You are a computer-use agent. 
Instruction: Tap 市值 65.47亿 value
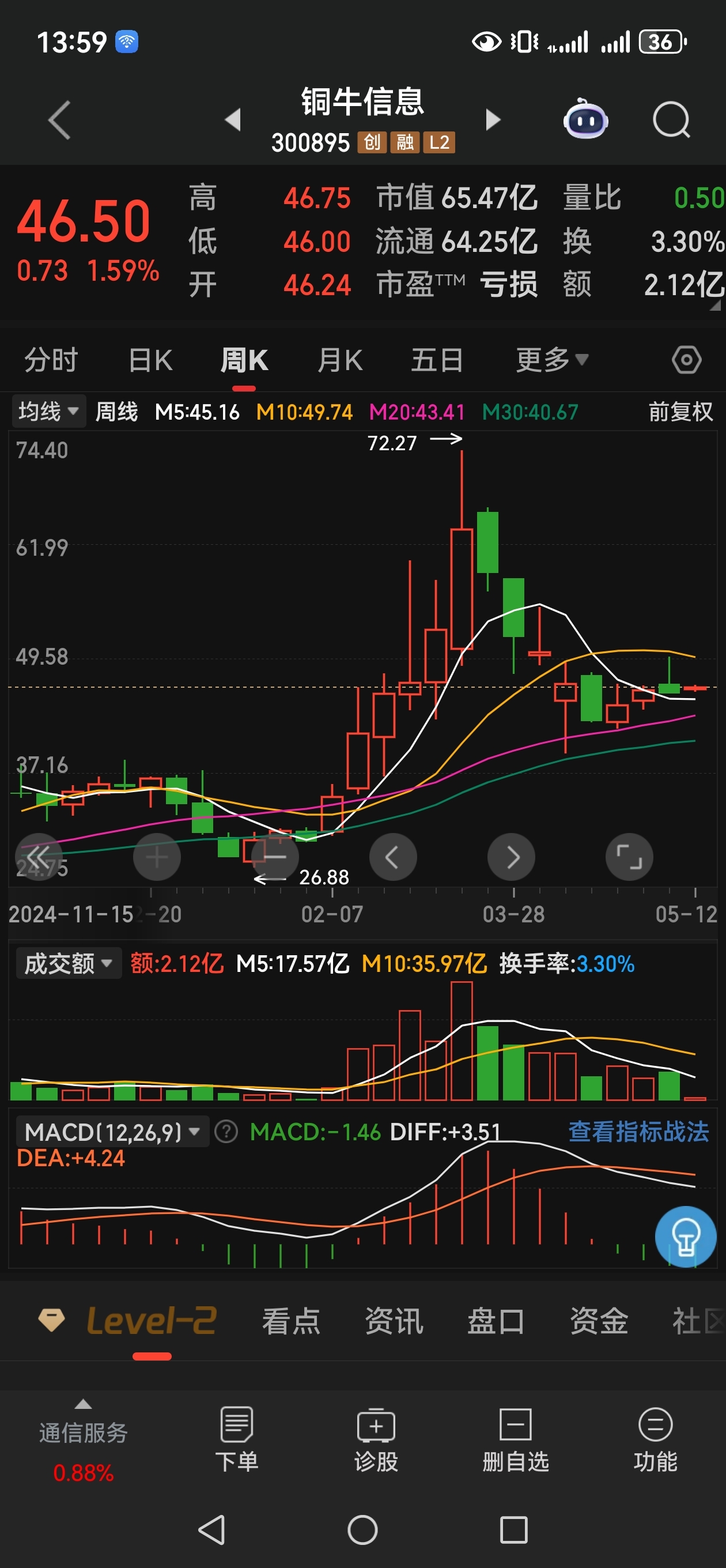[x=456, y=198]
